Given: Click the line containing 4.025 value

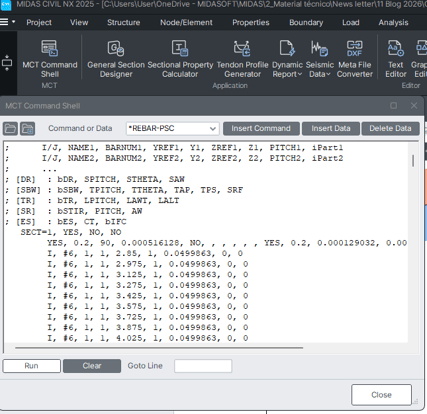Looking at the screenshot, I should click(148, 338).
